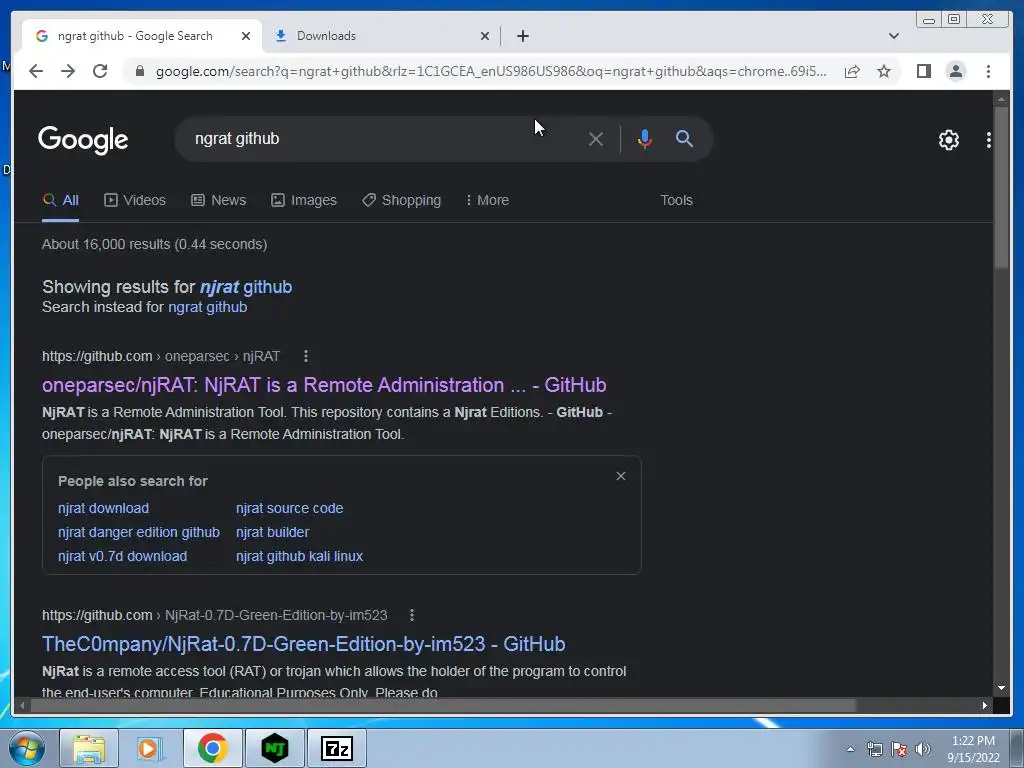Open the NJ application in taskbar
Screen dimensions: 1024x768
[275, 748]
